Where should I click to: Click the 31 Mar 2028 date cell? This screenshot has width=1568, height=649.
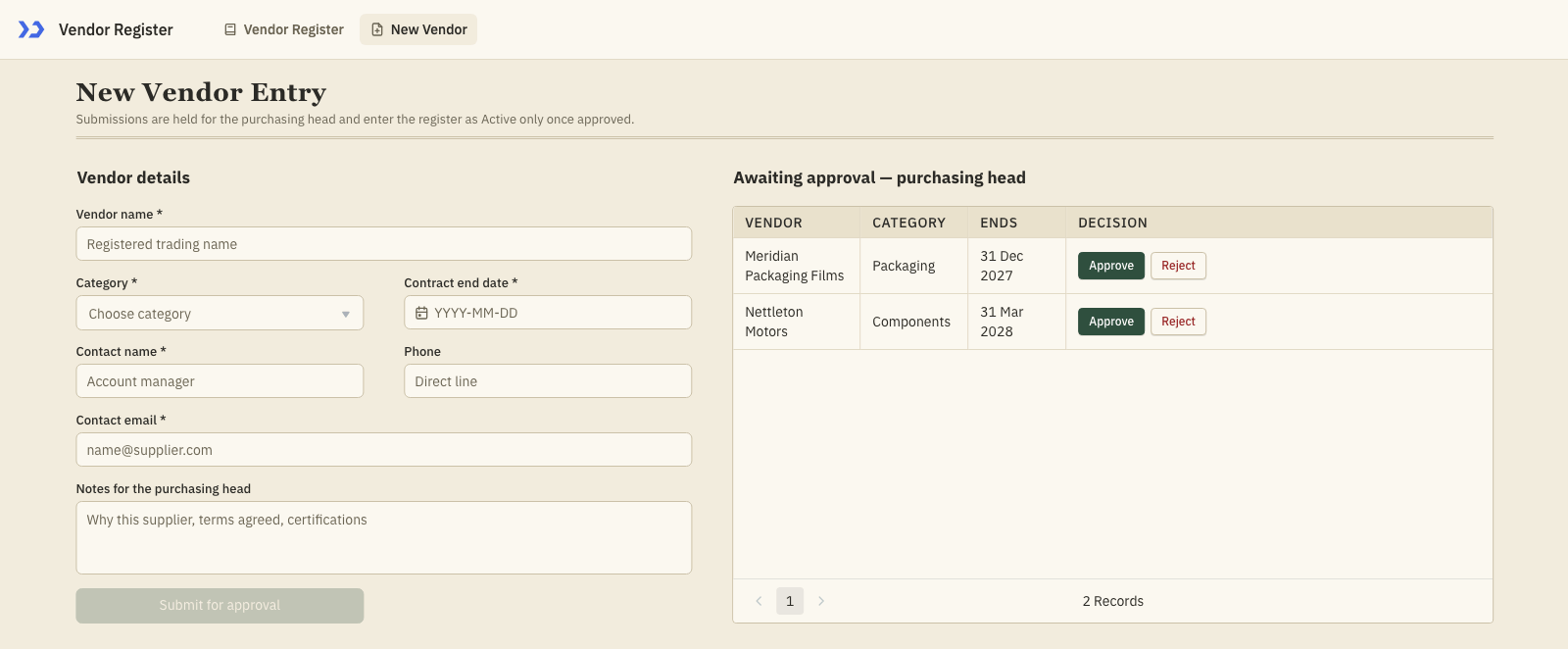(1016, 322)
